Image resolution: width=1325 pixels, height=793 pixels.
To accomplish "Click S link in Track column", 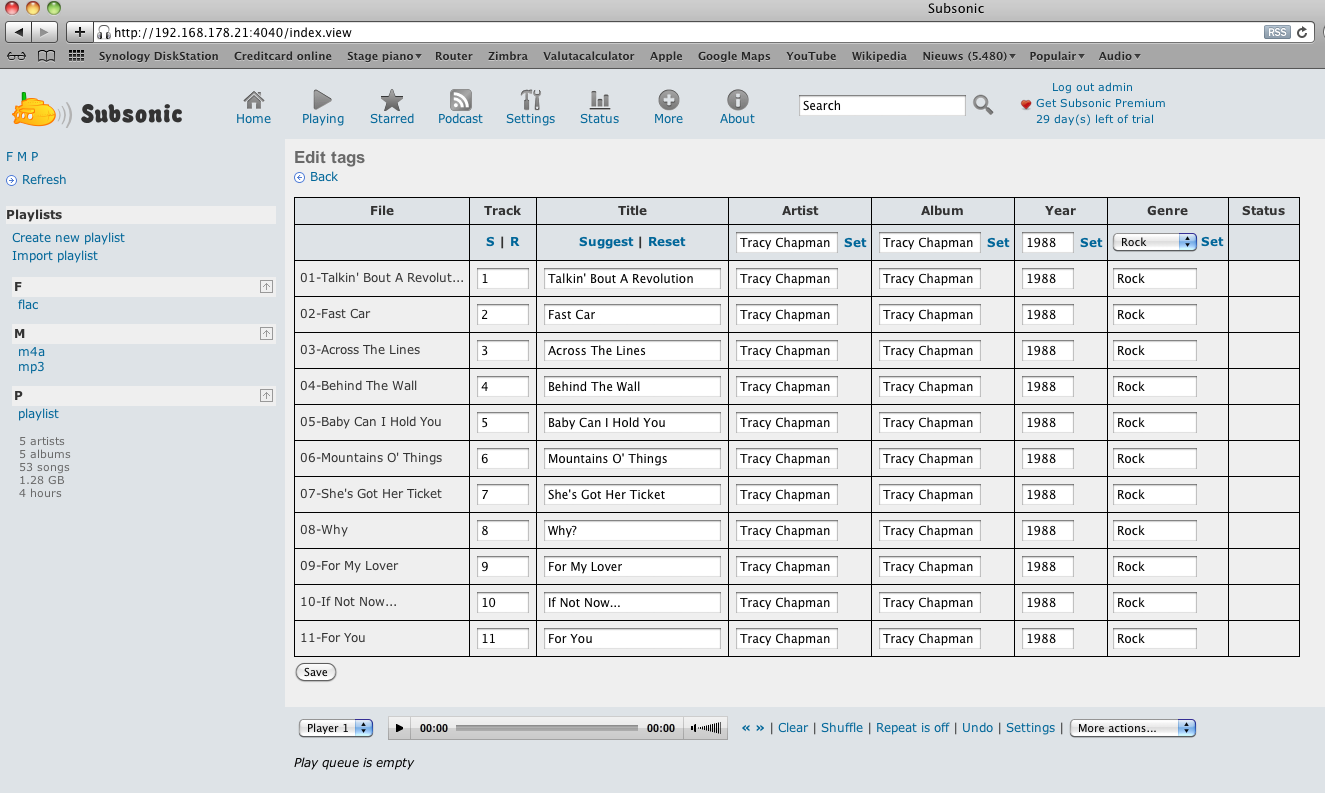I will tap(490, 242).
